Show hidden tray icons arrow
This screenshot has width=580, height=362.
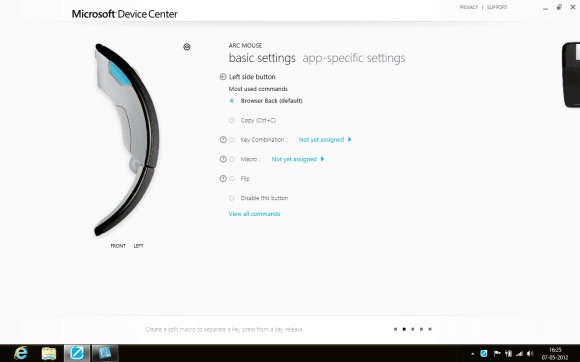(472, 354)
